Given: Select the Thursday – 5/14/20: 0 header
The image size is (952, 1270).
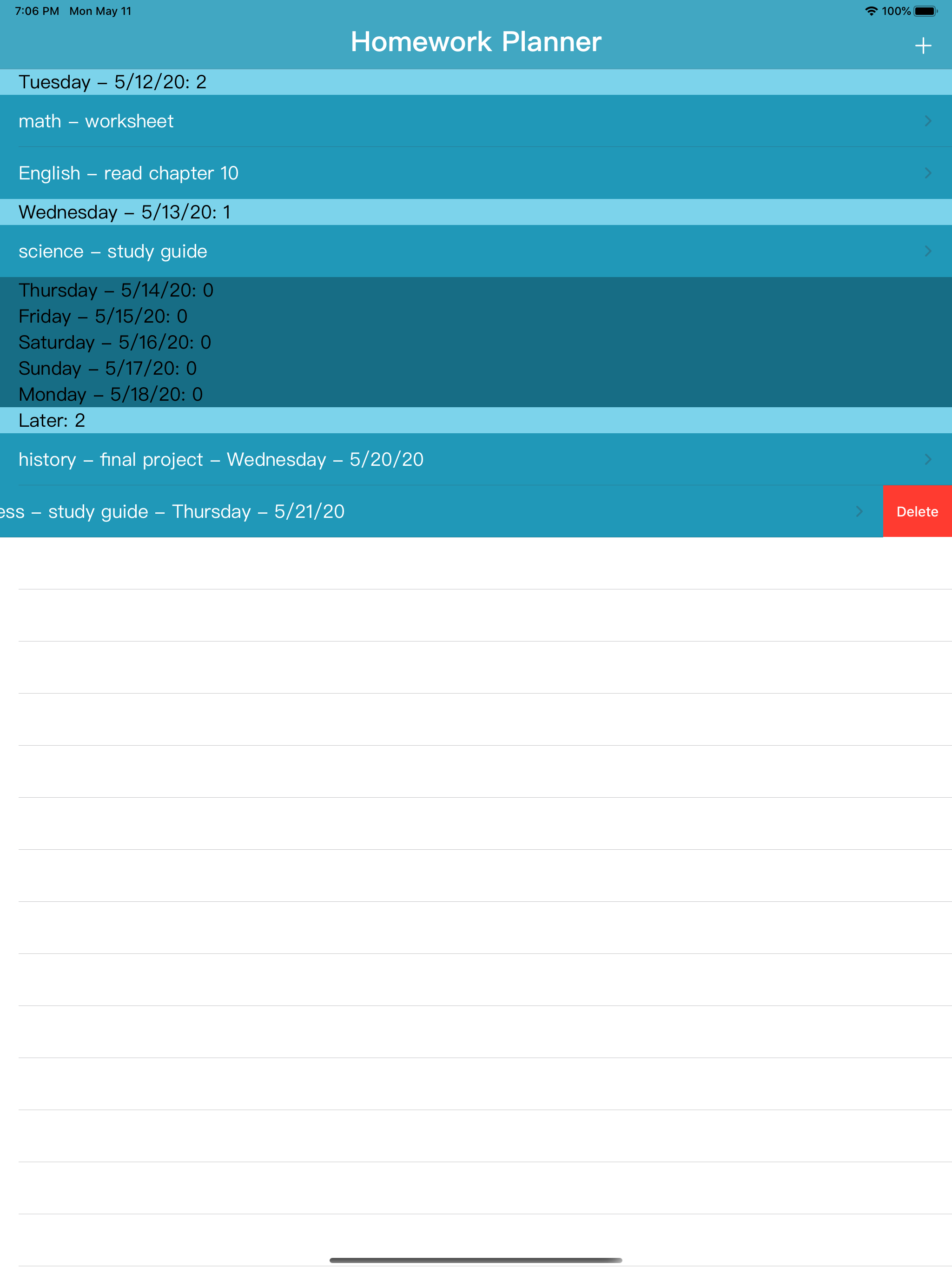Looking at the screenshot, I should coord(476,291).
